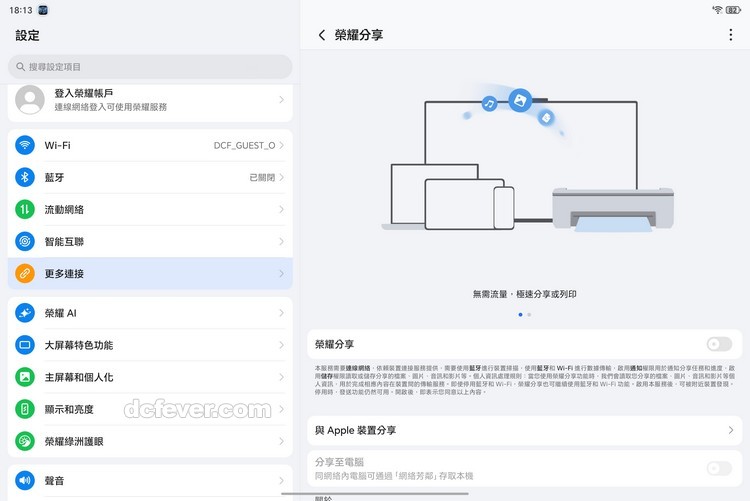Tap the 聲音 speaker icon

[x=25, y=480]
